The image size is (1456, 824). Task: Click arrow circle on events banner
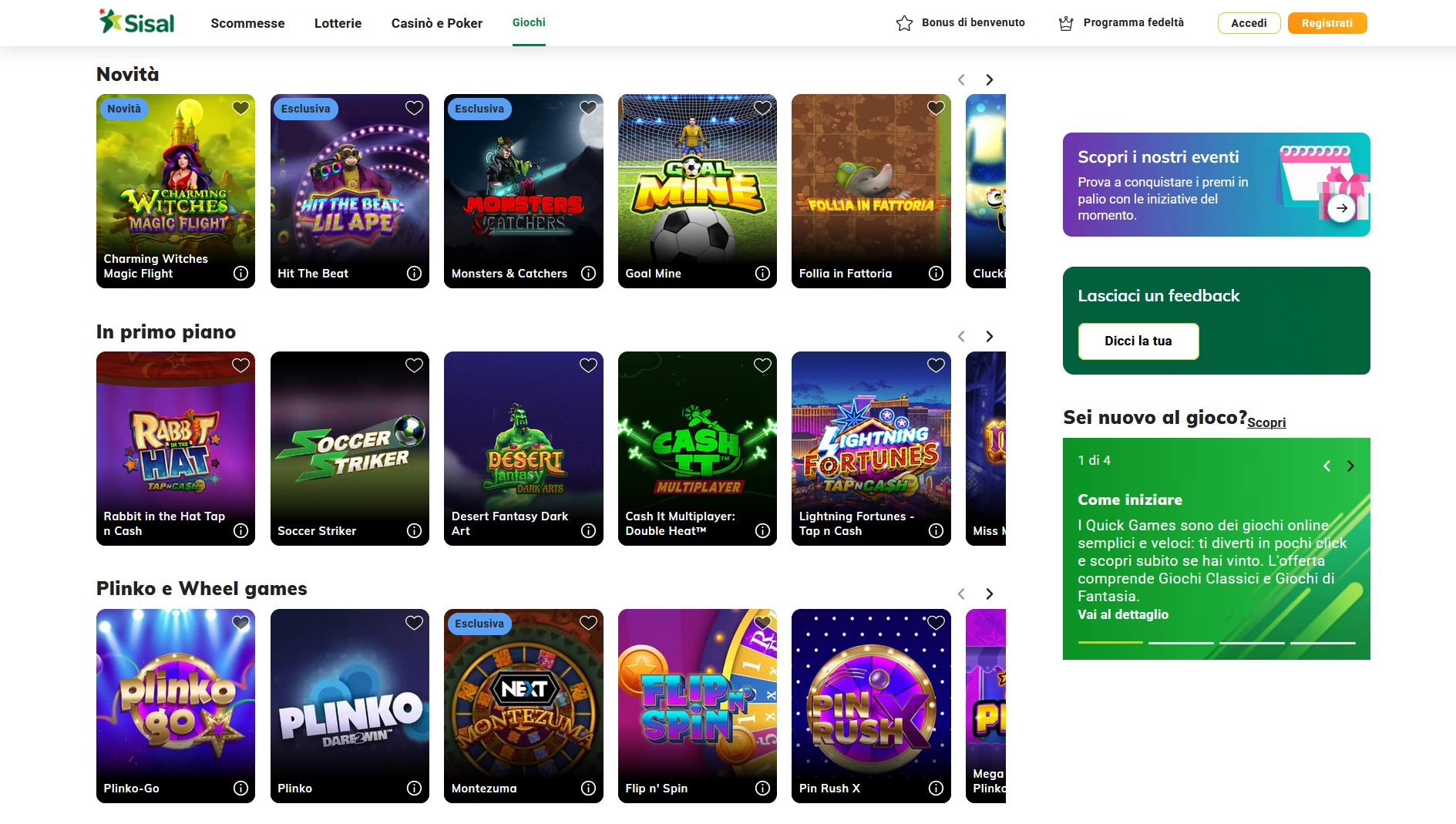[1341, 208]
